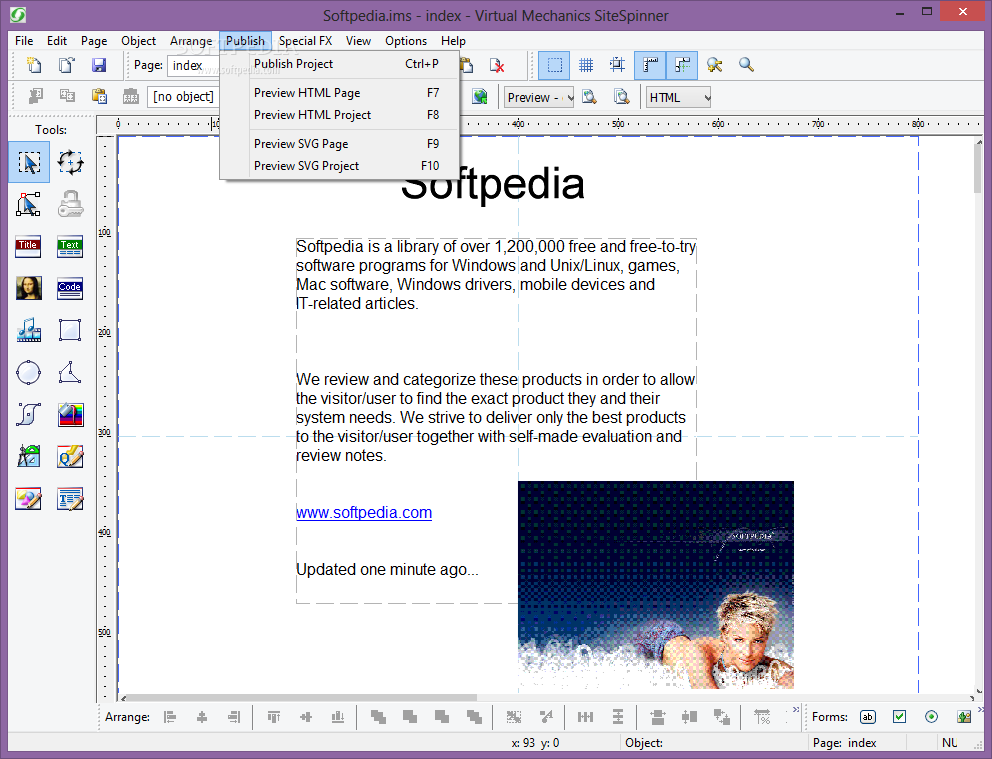Screen dimensions: 992x759
Task: Click the first preview magnifier icon
Action: point(590,97)
